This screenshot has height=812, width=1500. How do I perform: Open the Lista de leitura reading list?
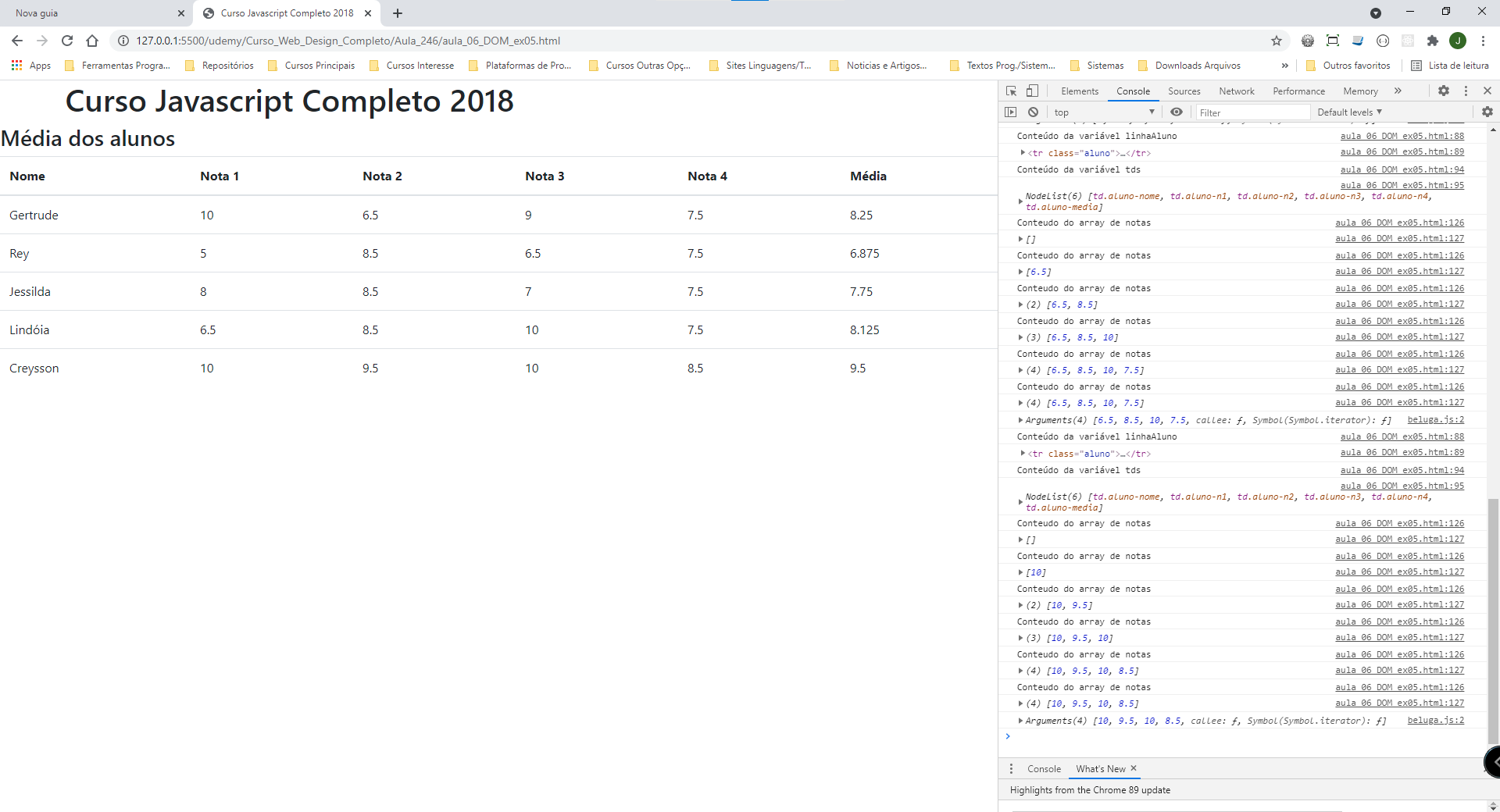[x=1450, y=66]
